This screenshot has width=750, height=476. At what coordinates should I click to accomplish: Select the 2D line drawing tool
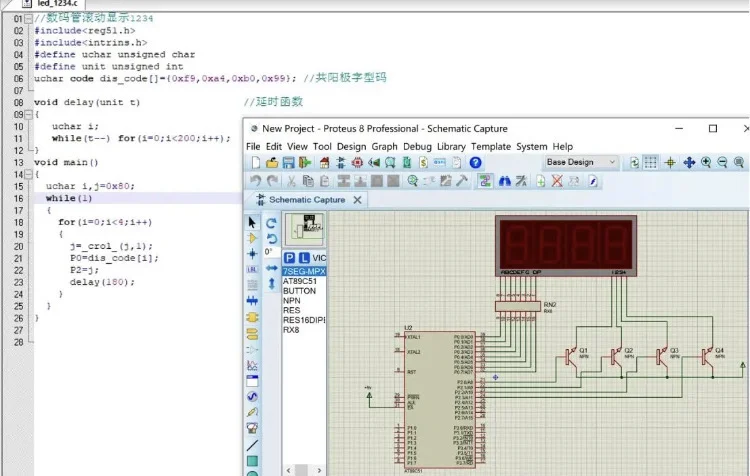coord(252,445)
